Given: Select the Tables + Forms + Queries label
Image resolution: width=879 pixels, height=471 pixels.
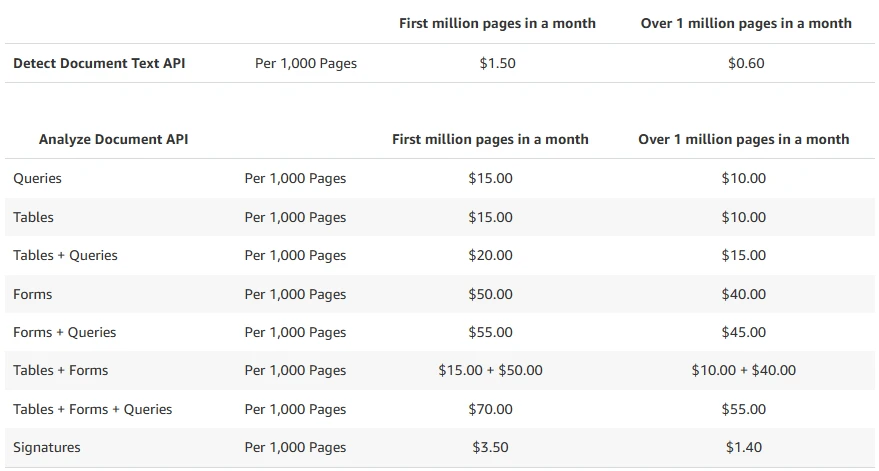Looking at the screenshot, I should tap(92, 409).
